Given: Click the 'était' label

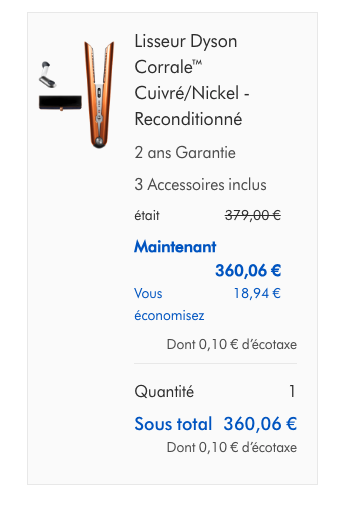Looking at the screenshot, I should (x=147, y=215).
